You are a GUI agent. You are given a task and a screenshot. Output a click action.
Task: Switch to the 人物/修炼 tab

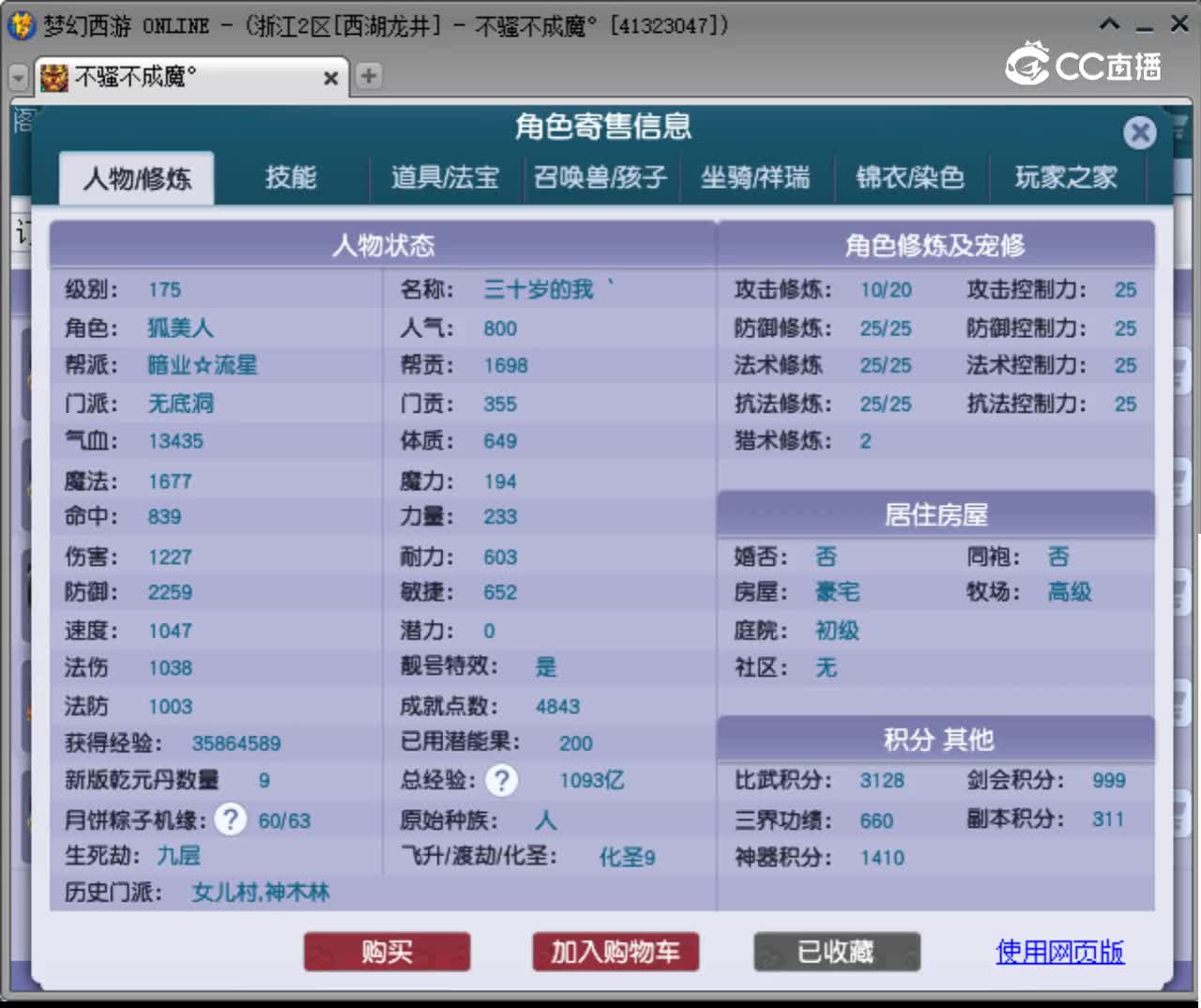137,177
